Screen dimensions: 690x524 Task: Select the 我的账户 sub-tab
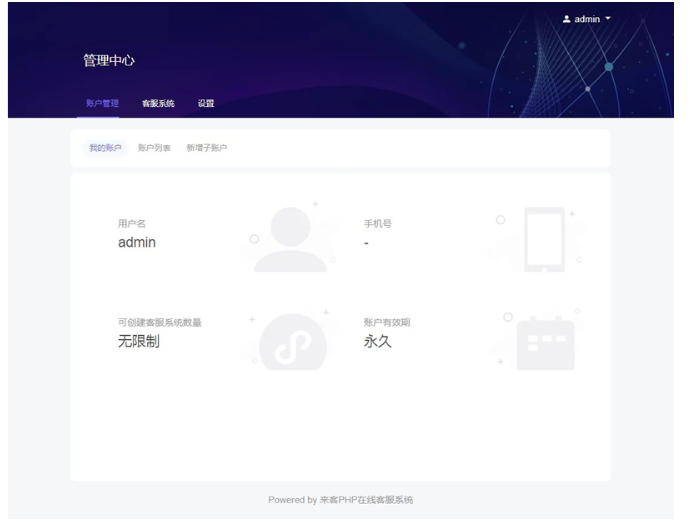[x=105, y=148]
